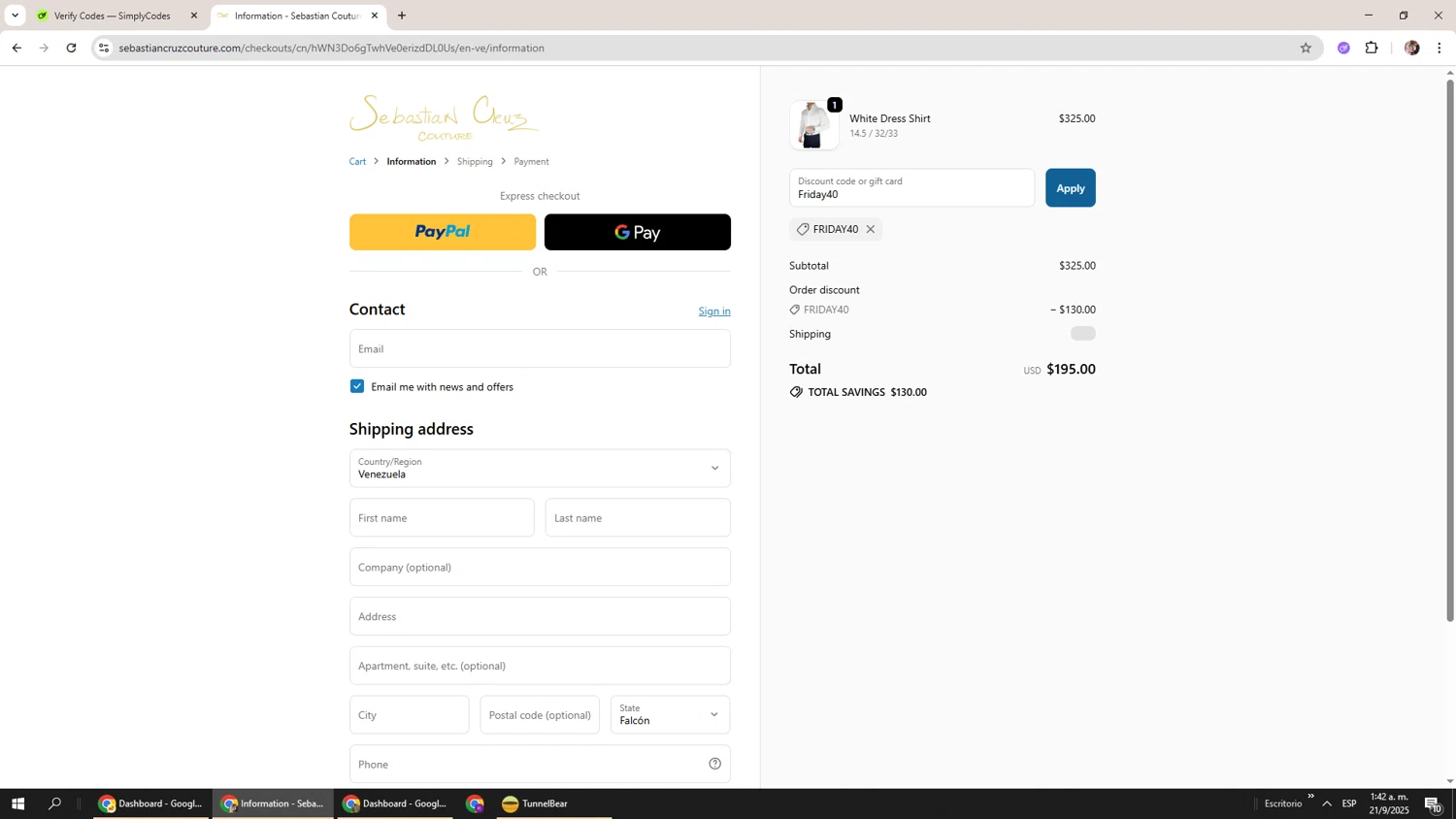Click the browser address bar URL
This screenshot has height=819, width=1456.
[331, 48]
